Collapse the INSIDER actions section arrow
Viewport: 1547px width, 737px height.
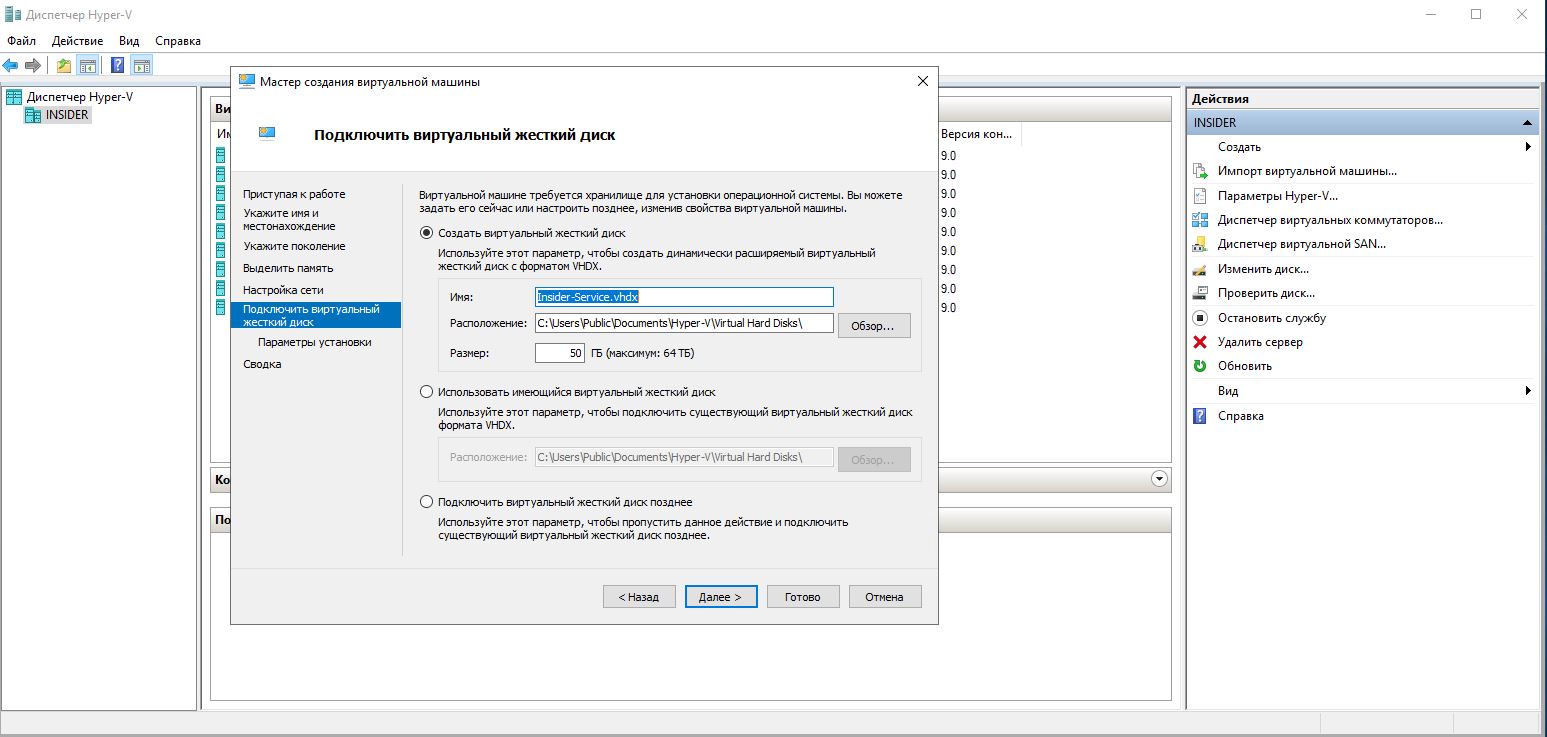(1527, 123)
